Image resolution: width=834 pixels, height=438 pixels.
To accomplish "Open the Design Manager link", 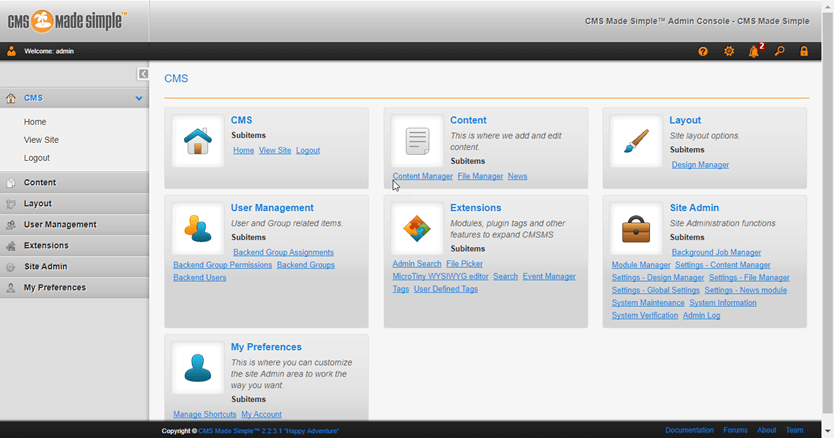I will pos(700,165).
